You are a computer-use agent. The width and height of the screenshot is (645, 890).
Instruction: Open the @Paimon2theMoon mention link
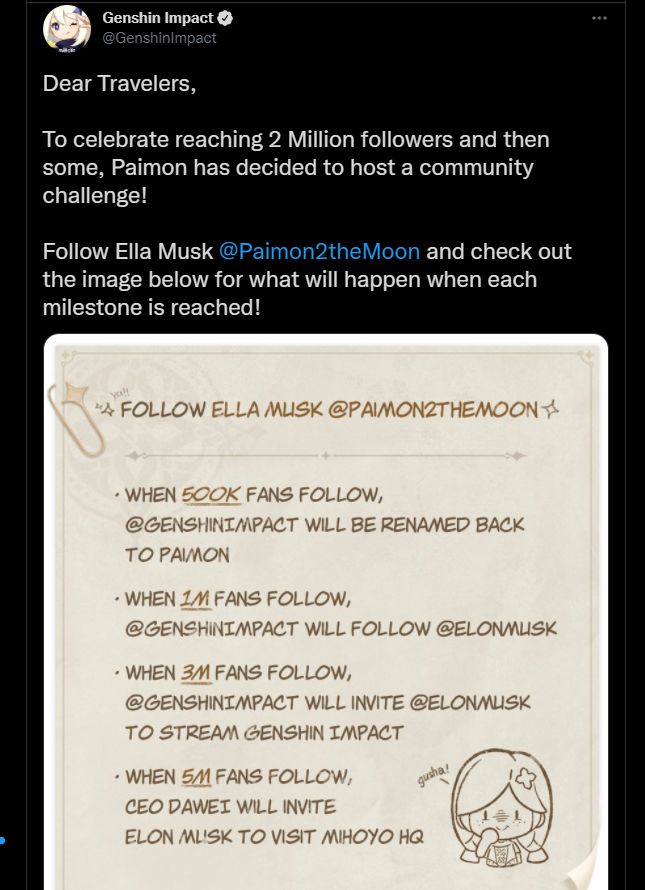tap(320, 251)
